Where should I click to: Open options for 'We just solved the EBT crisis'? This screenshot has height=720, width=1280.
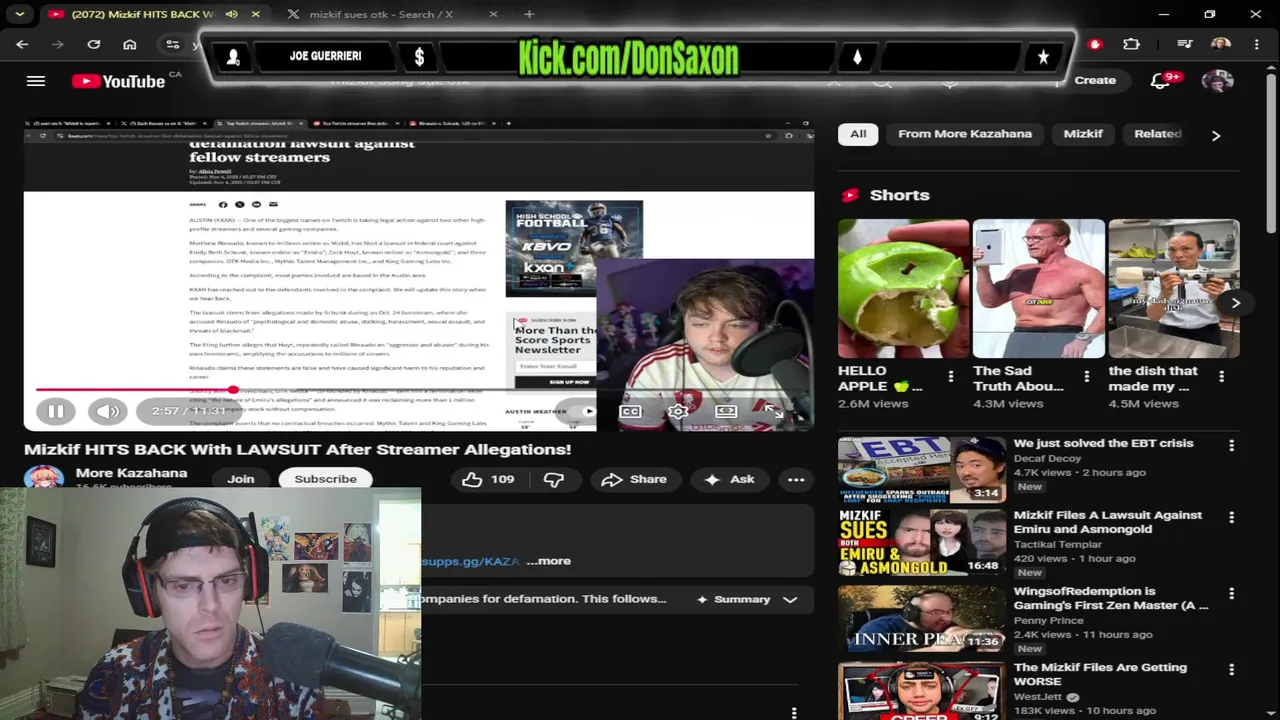click(1231, 445)
